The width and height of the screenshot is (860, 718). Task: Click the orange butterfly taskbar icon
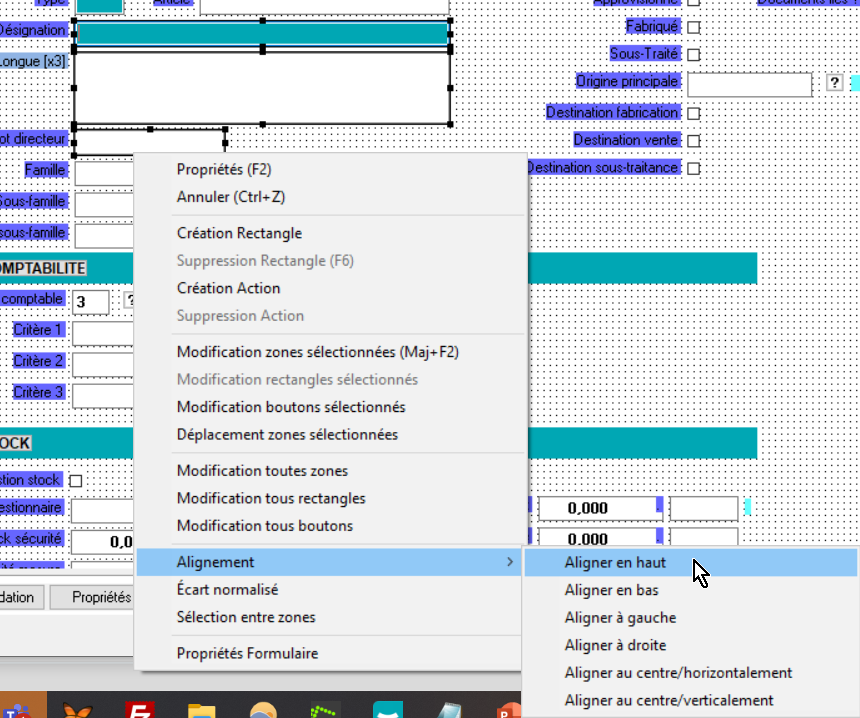click(77, 709)
